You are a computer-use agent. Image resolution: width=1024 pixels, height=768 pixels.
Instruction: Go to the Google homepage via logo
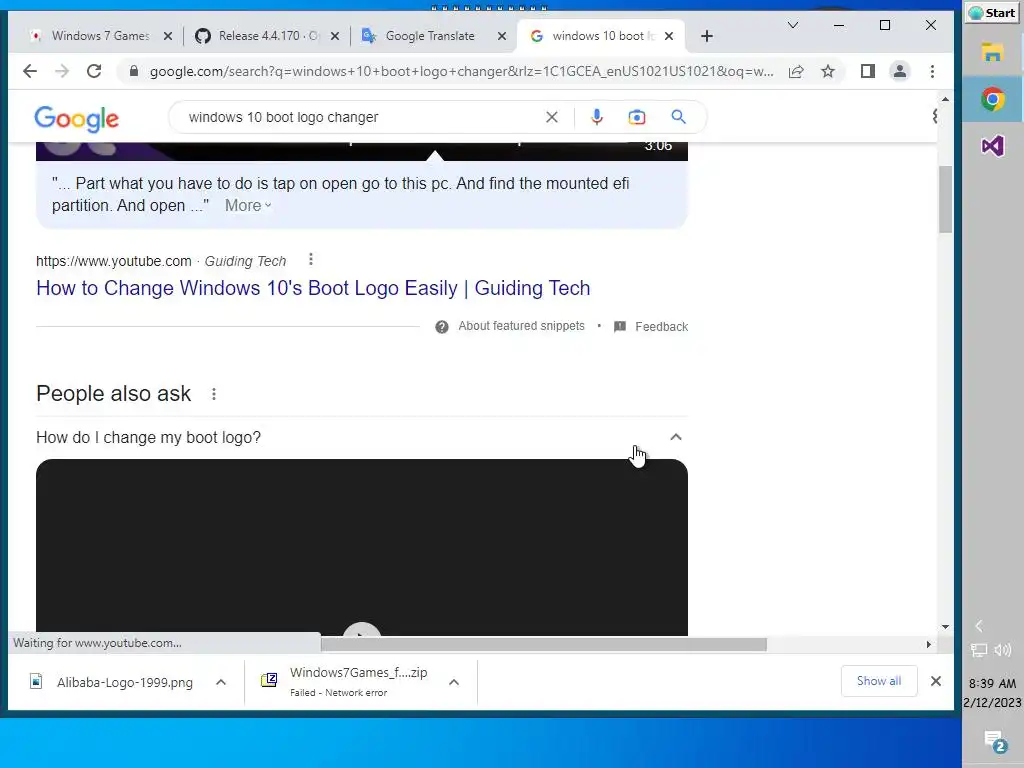(76, 118)
